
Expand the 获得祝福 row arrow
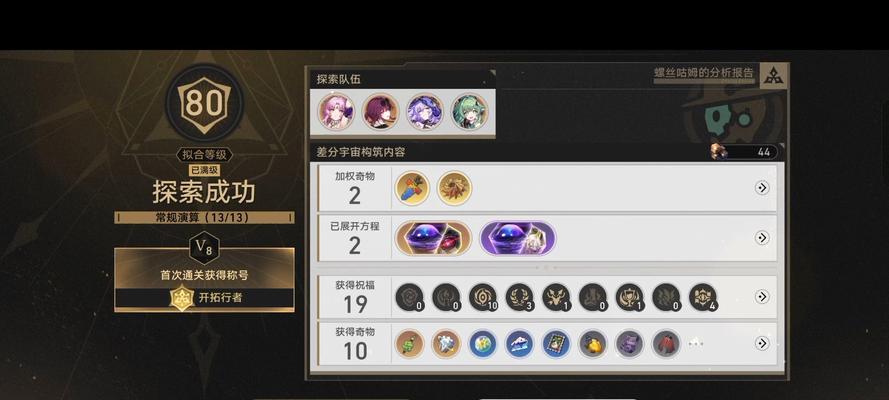pyautogui.click(x=762, y=296)
